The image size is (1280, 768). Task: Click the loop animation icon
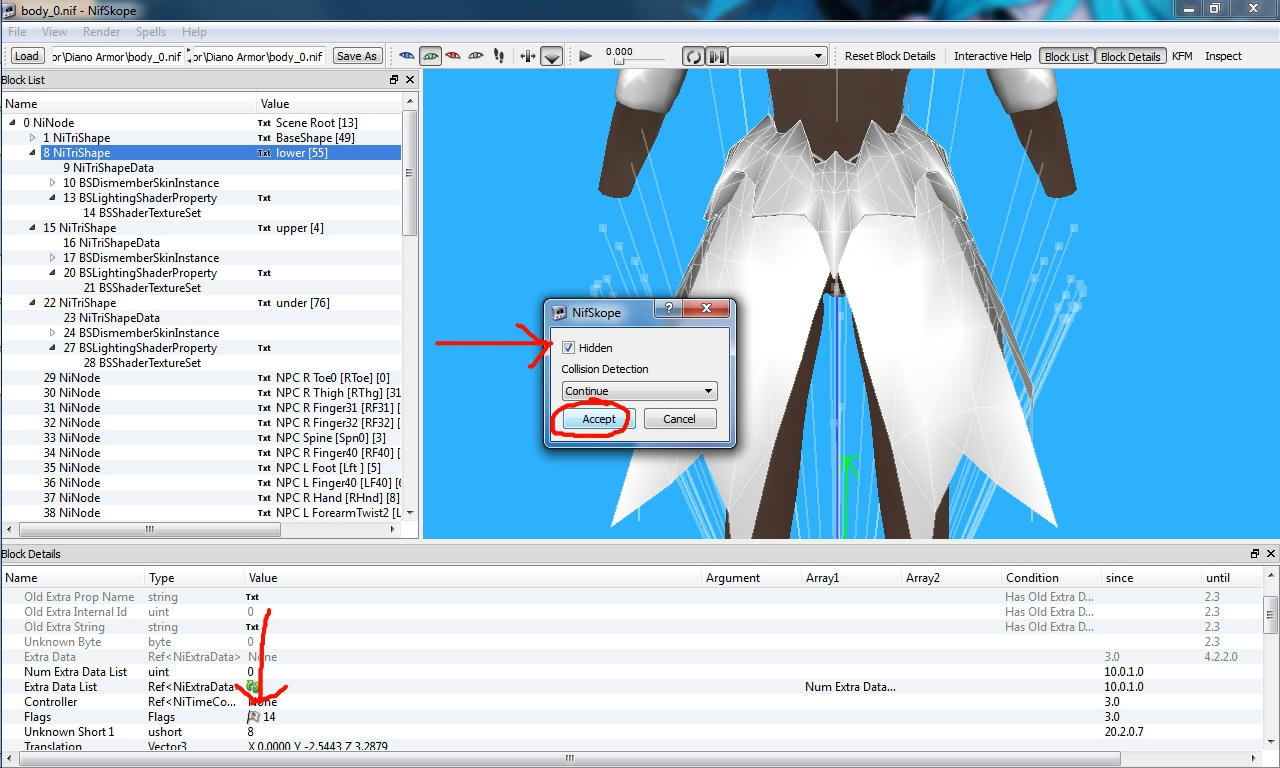pos(693,56)
